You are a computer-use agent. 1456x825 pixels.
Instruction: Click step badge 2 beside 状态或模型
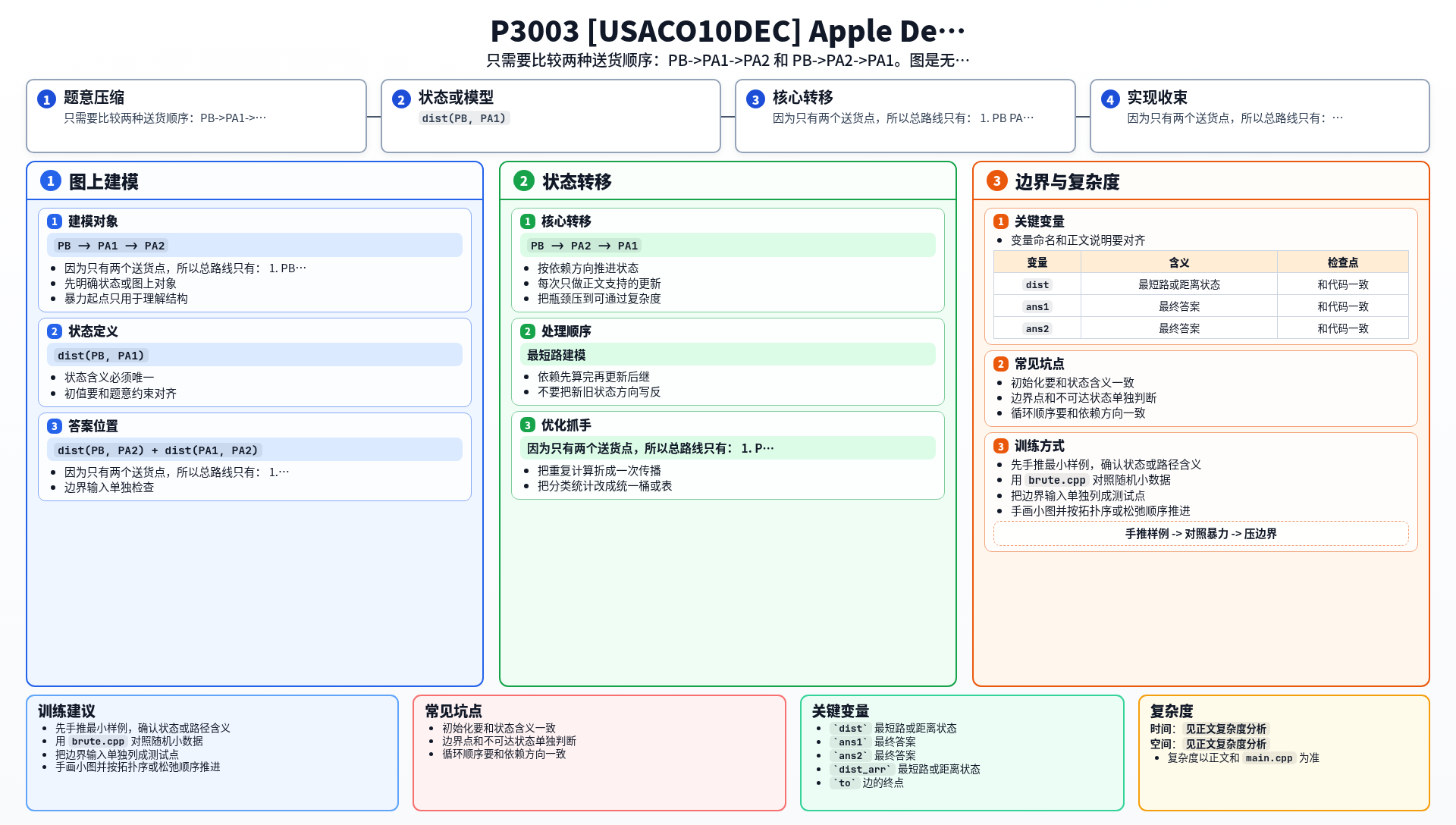click(x=401, y=99)
